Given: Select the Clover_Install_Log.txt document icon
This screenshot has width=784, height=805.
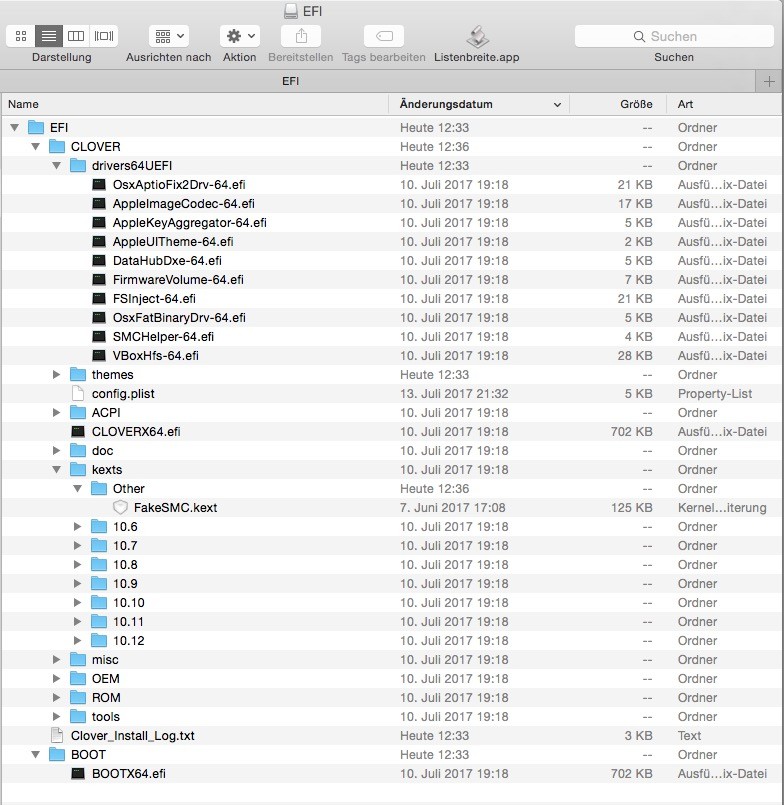Looking at the screenshot, I should [x=57, y=735].
